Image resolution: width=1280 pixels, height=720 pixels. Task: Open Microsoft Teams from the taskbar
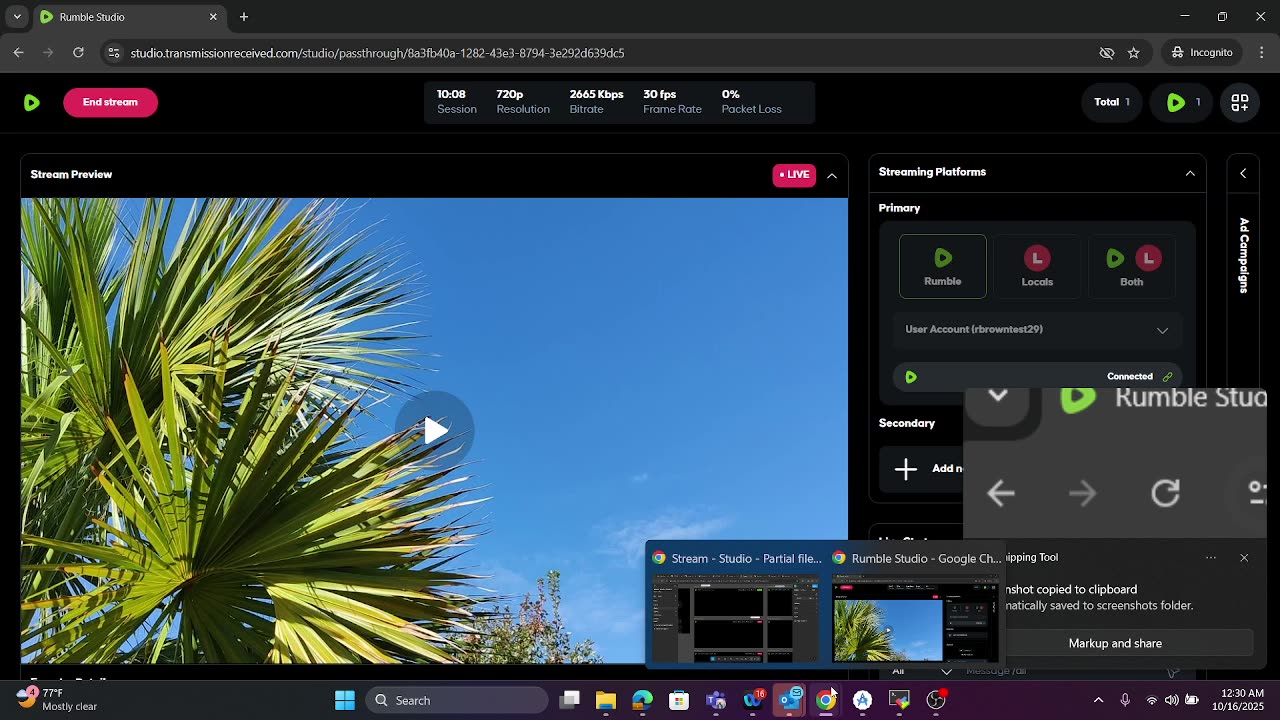click(716, 700)
